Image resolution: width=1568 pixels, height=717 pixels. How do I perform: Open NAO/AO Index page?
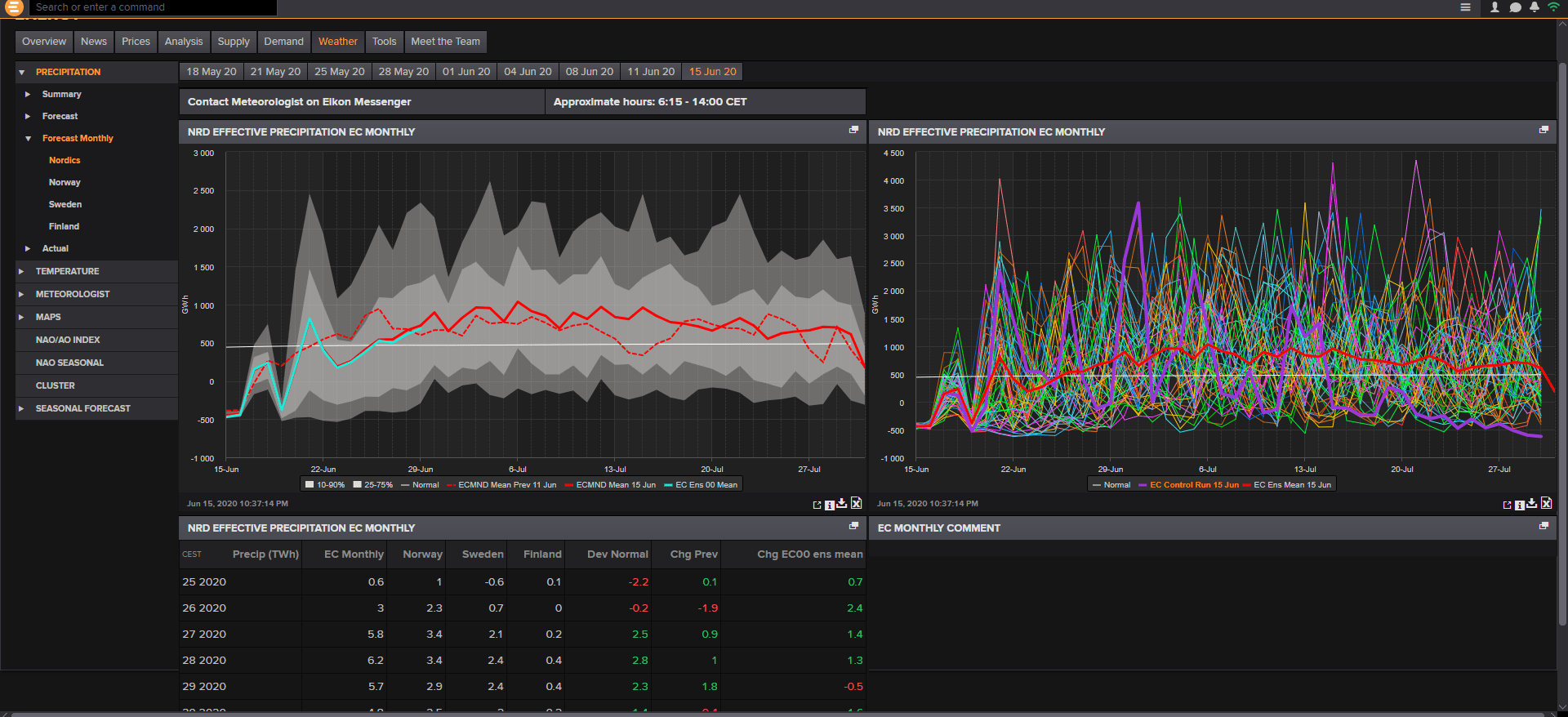coord(68,340)
